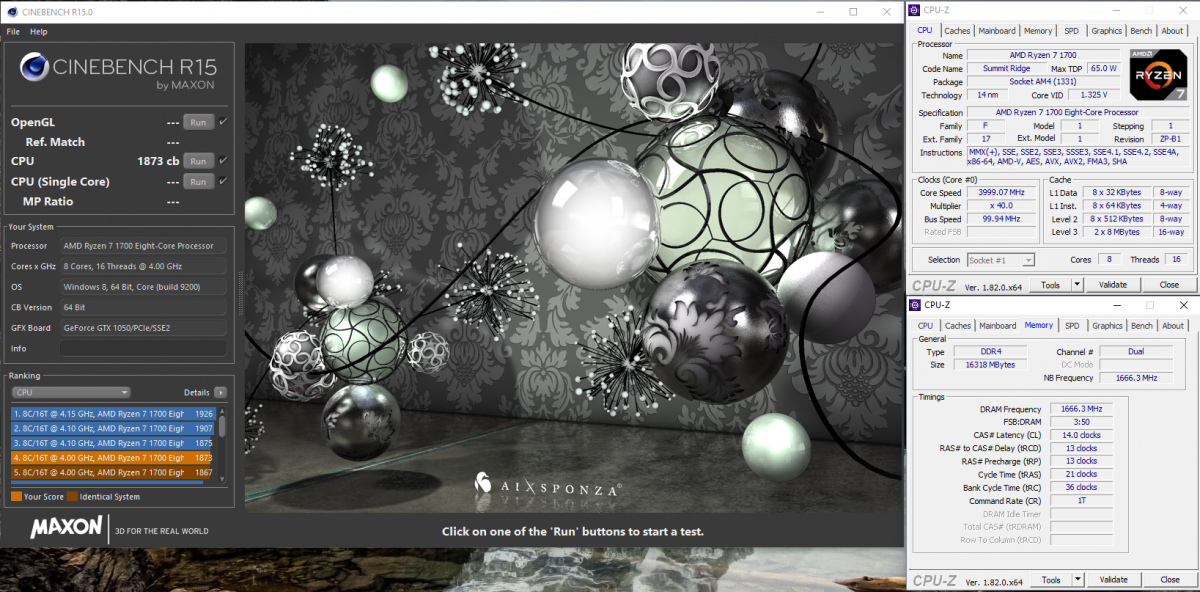Open the Memory tab in top CPU-Z
The image size is (1200, 592).
pyautogui.click(x=1038, y=31)
